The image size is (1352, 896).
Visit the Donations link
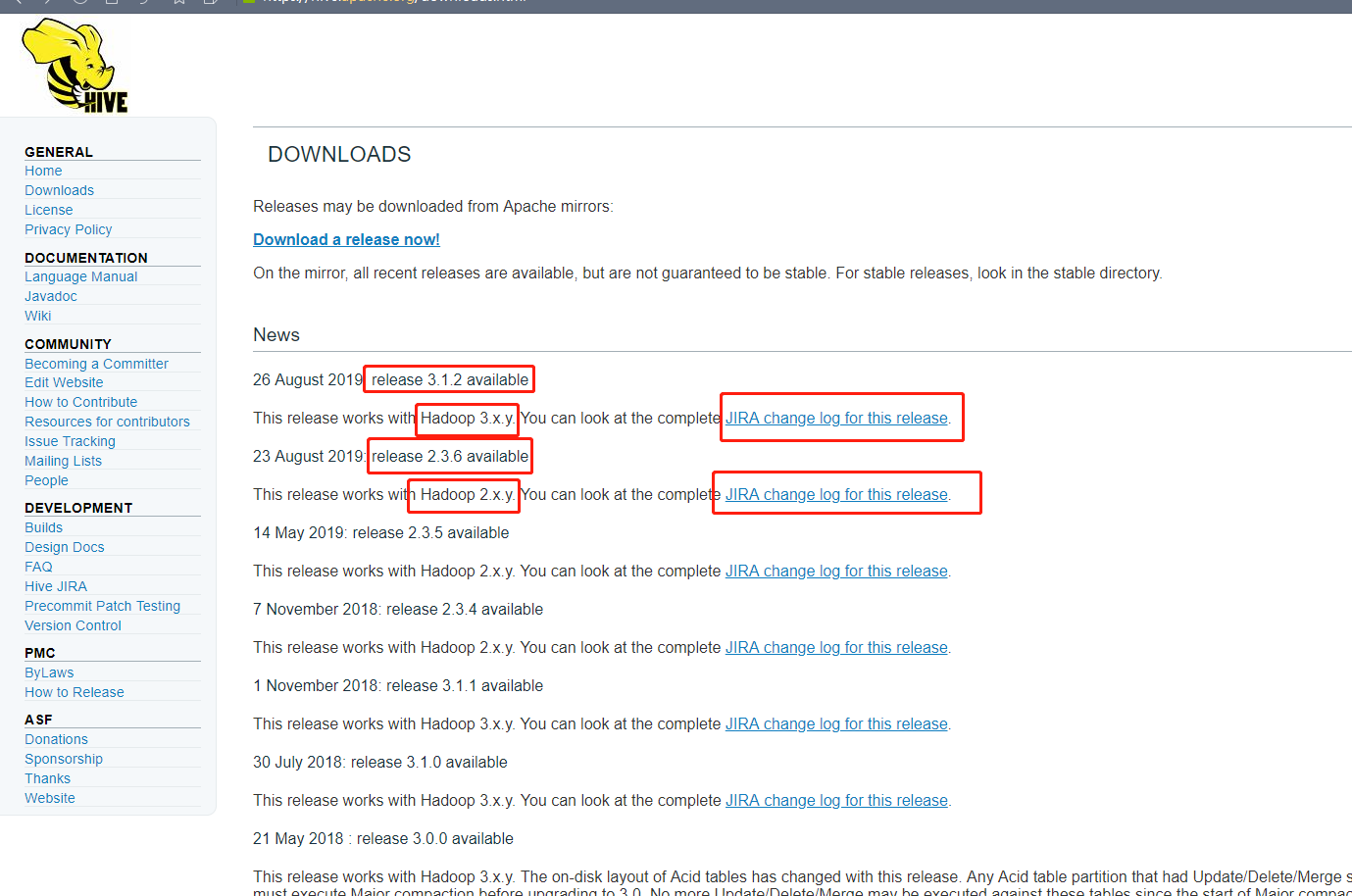[56, 739]
